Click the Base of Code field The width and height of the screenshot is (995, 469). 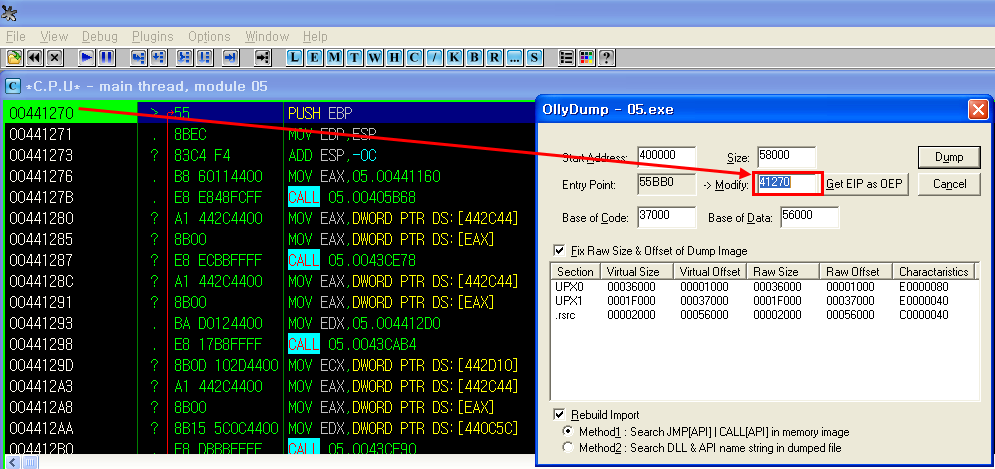pos(667,217)
